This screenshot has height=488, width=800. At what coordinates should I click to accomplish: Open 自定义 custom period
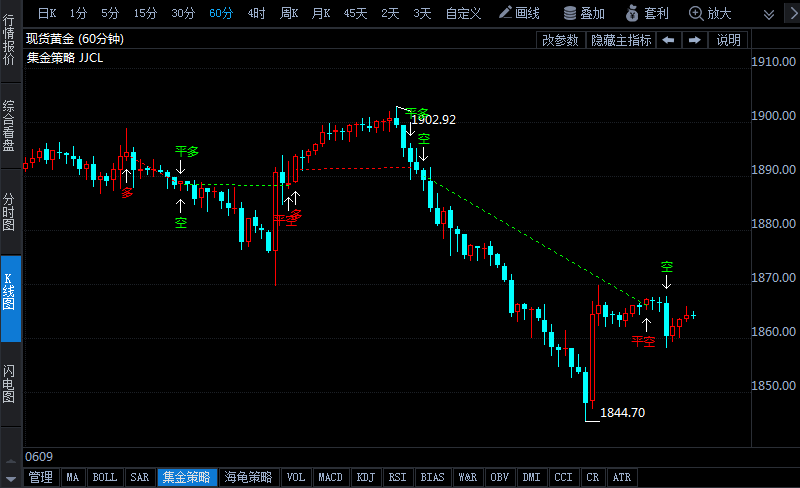click(x=463, y=13)
